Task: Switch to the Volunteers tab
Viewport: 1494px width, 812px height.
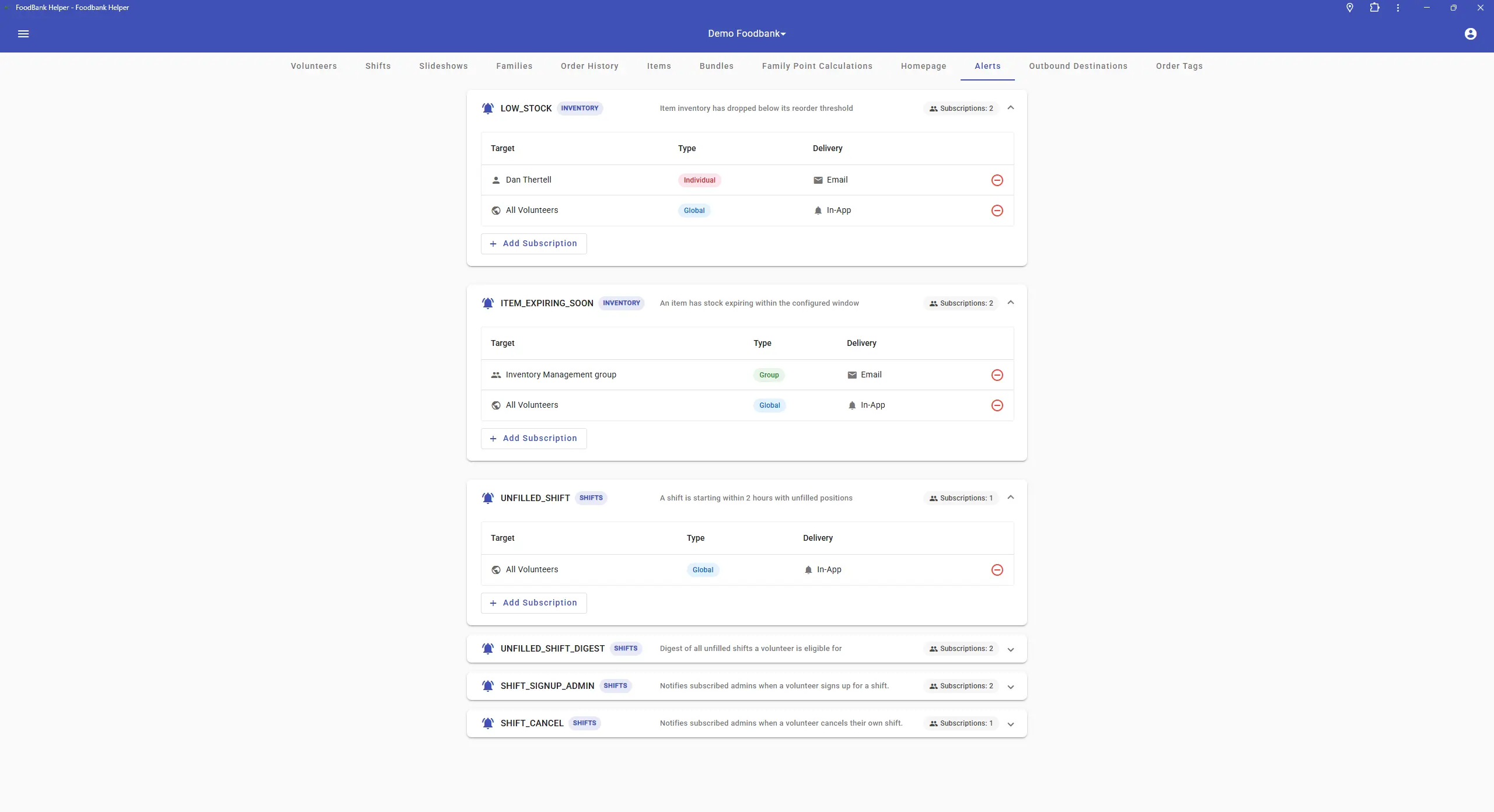Action: coord(313,66)
